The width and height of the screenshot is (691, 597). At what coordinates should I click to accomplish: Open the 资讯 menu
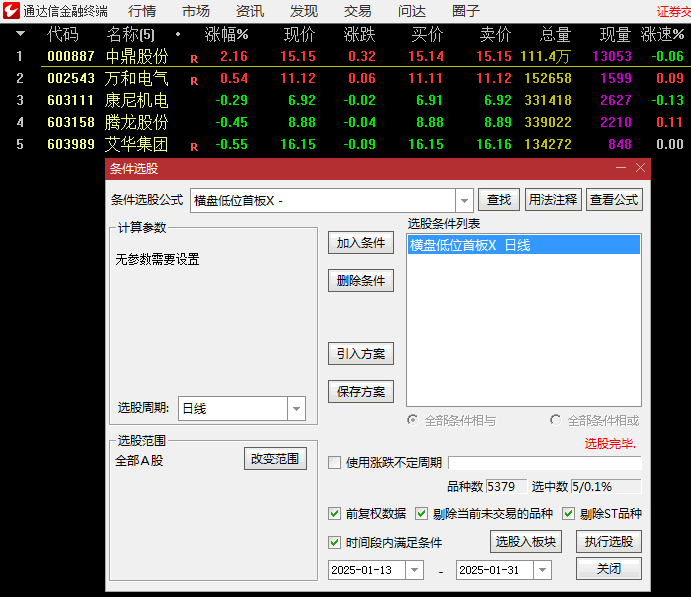point(250,11)
